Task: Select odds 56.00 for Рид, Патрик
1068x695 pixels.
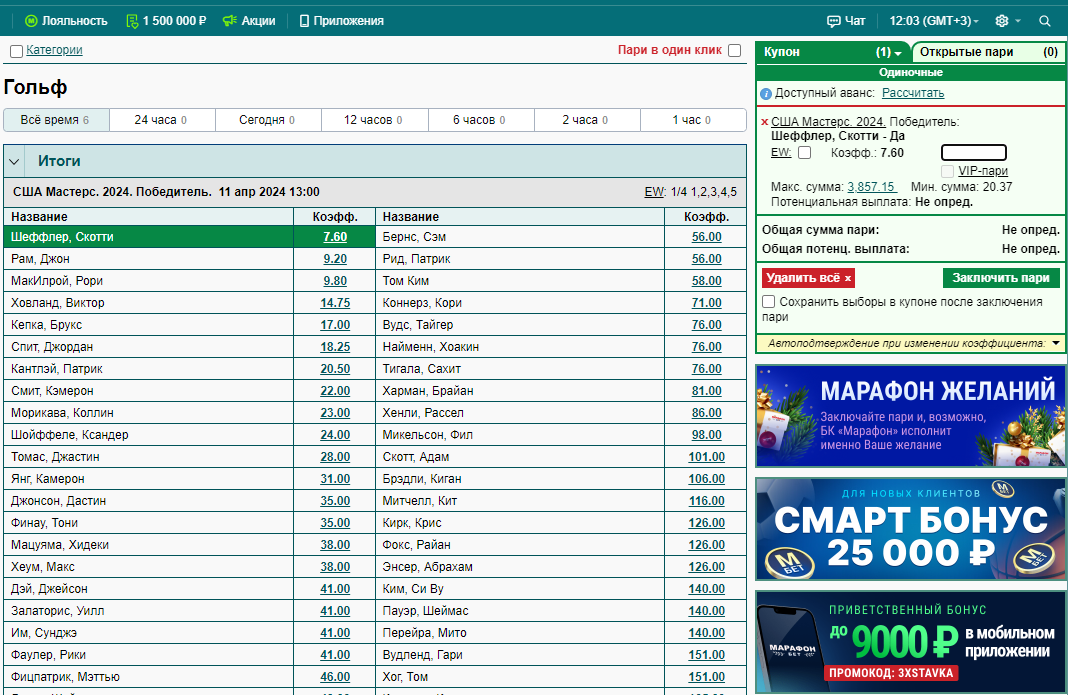Action: click(x=706, y=259)
